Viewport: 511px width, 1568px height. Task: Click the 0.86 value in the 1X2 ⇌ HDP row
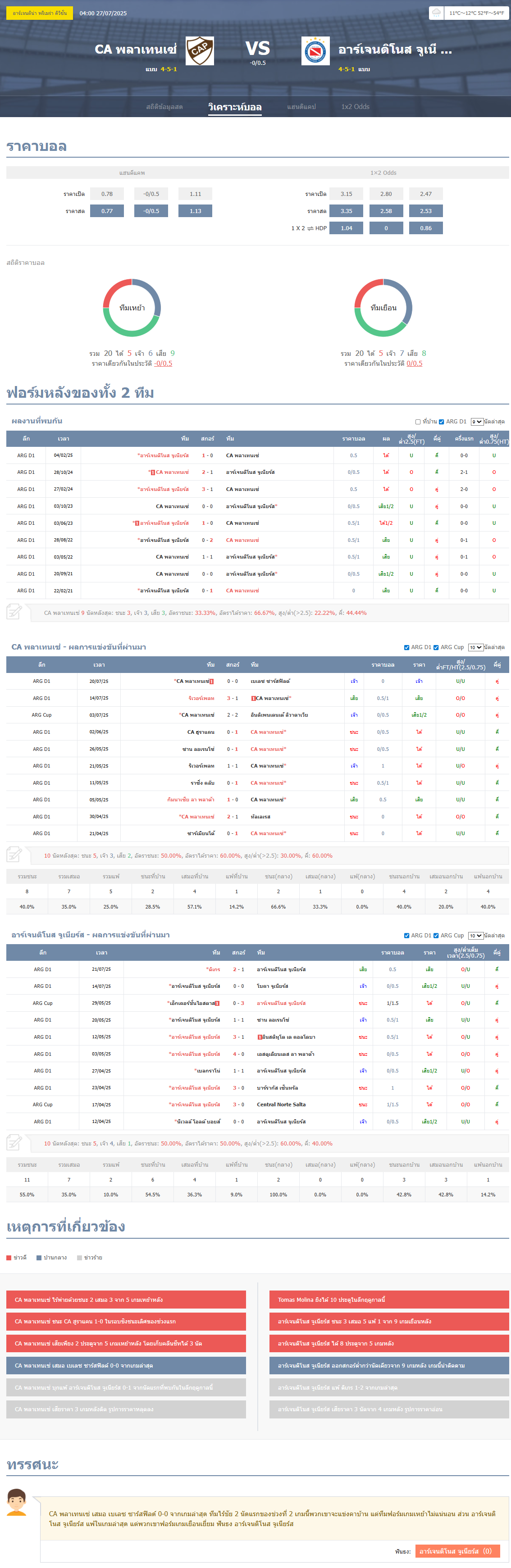tap(426, 227)
